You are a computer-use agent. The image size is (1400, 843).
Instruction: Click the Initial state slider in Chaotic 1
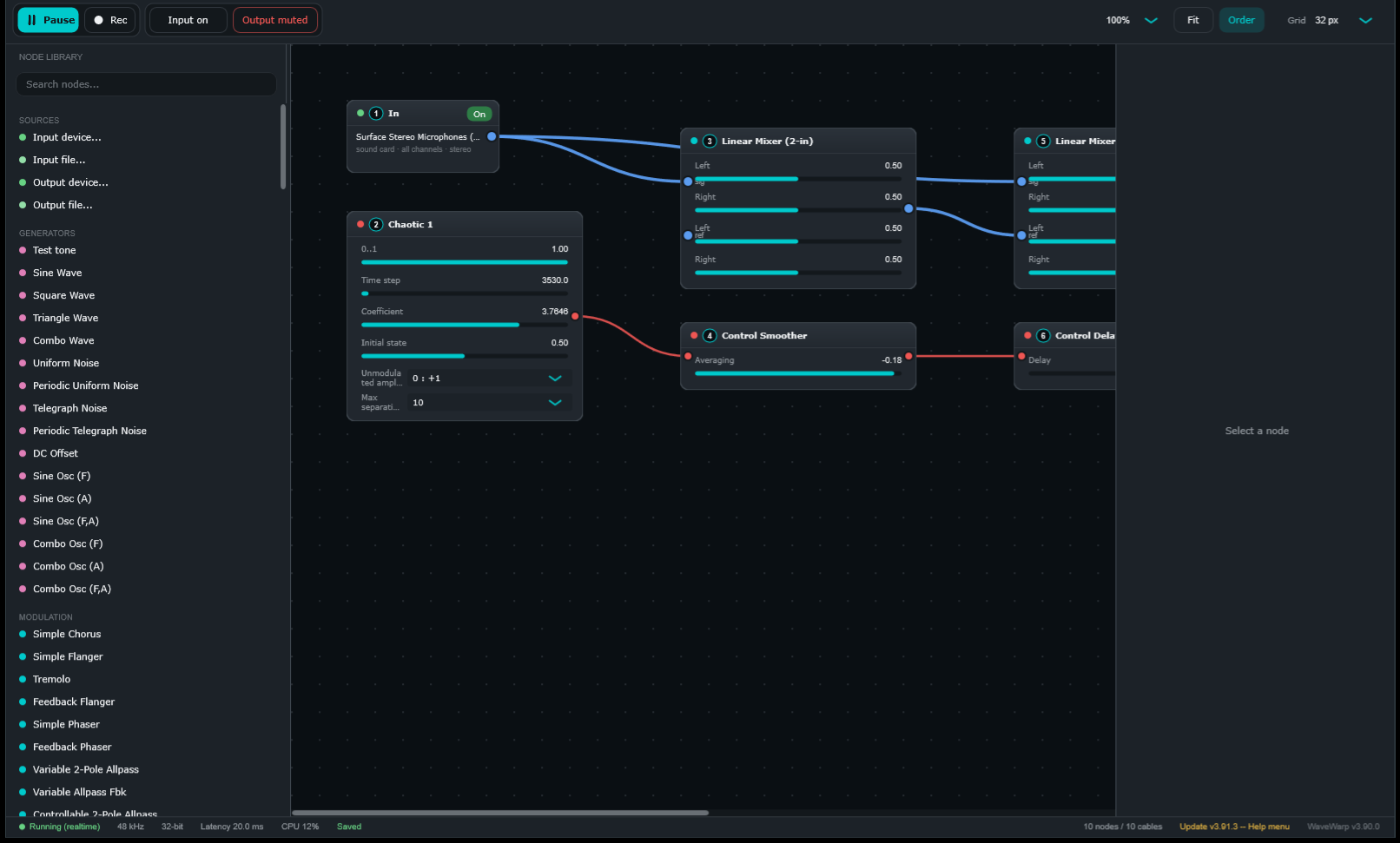[465, 356]
